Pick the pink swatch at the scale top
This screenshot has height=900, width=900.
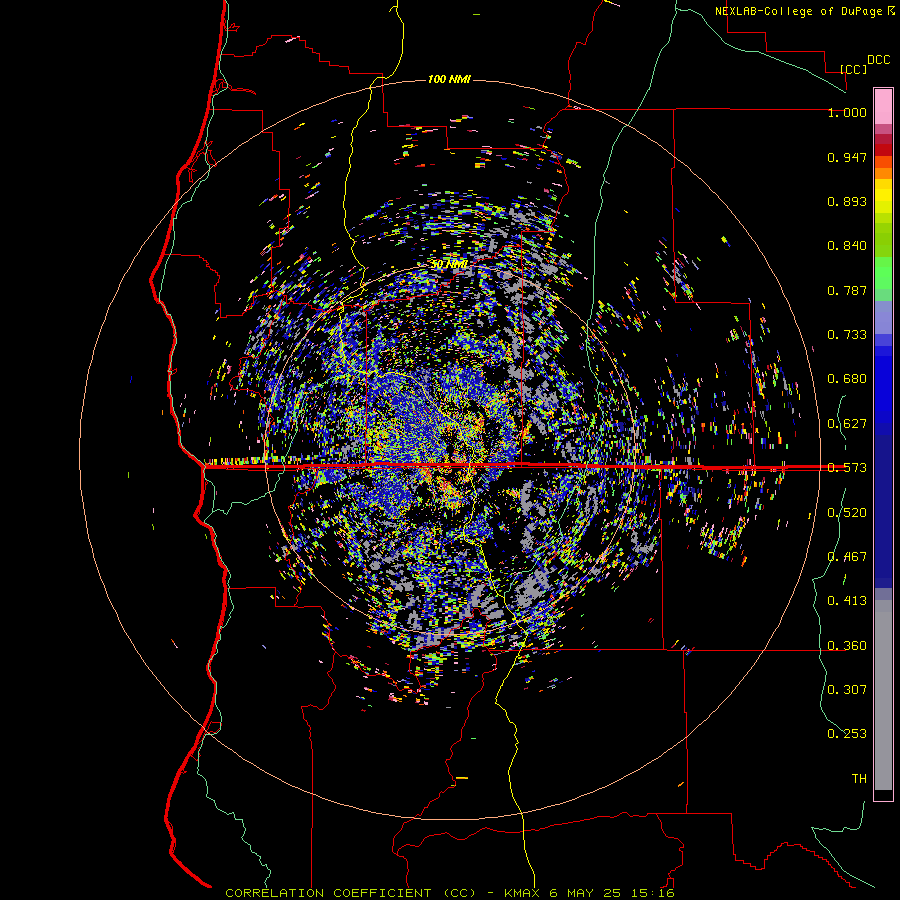tap(883, 106)
